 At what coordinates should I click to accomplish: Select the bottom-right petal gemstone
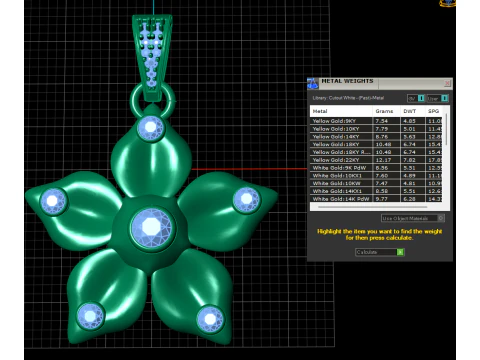(x=210, y=319)
